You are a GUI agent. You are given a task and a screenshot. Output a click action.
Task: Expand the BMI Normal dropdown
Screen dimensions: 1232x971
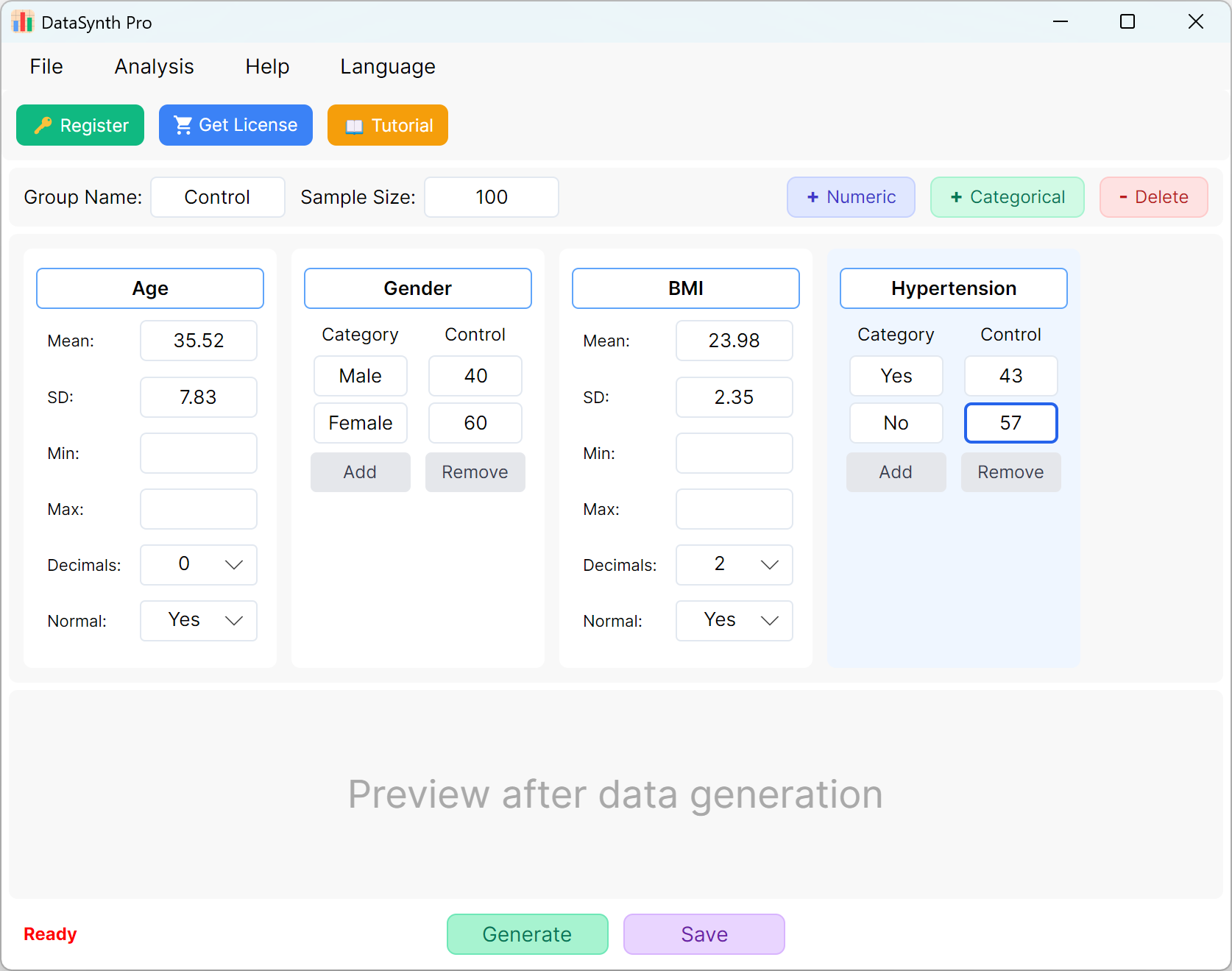[x=734, y=621]
